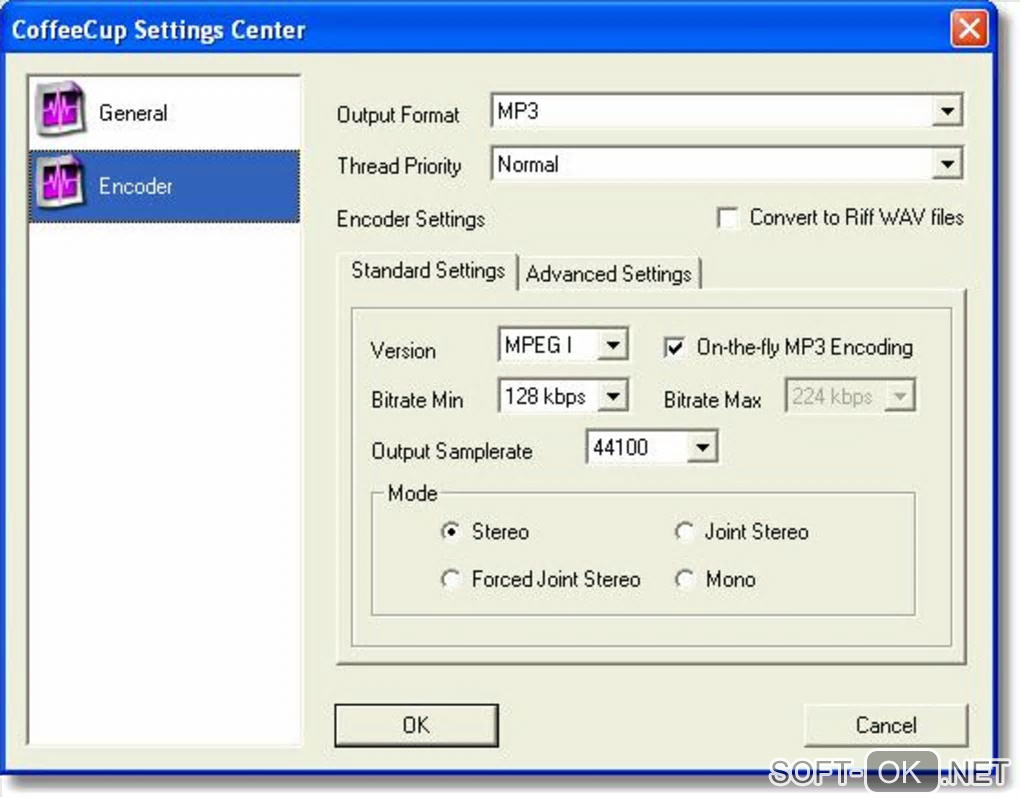Open the Output Format dropdown arrow
Image resolution: width=1020 pixels, height=797 pixels.
pos(946,111)
